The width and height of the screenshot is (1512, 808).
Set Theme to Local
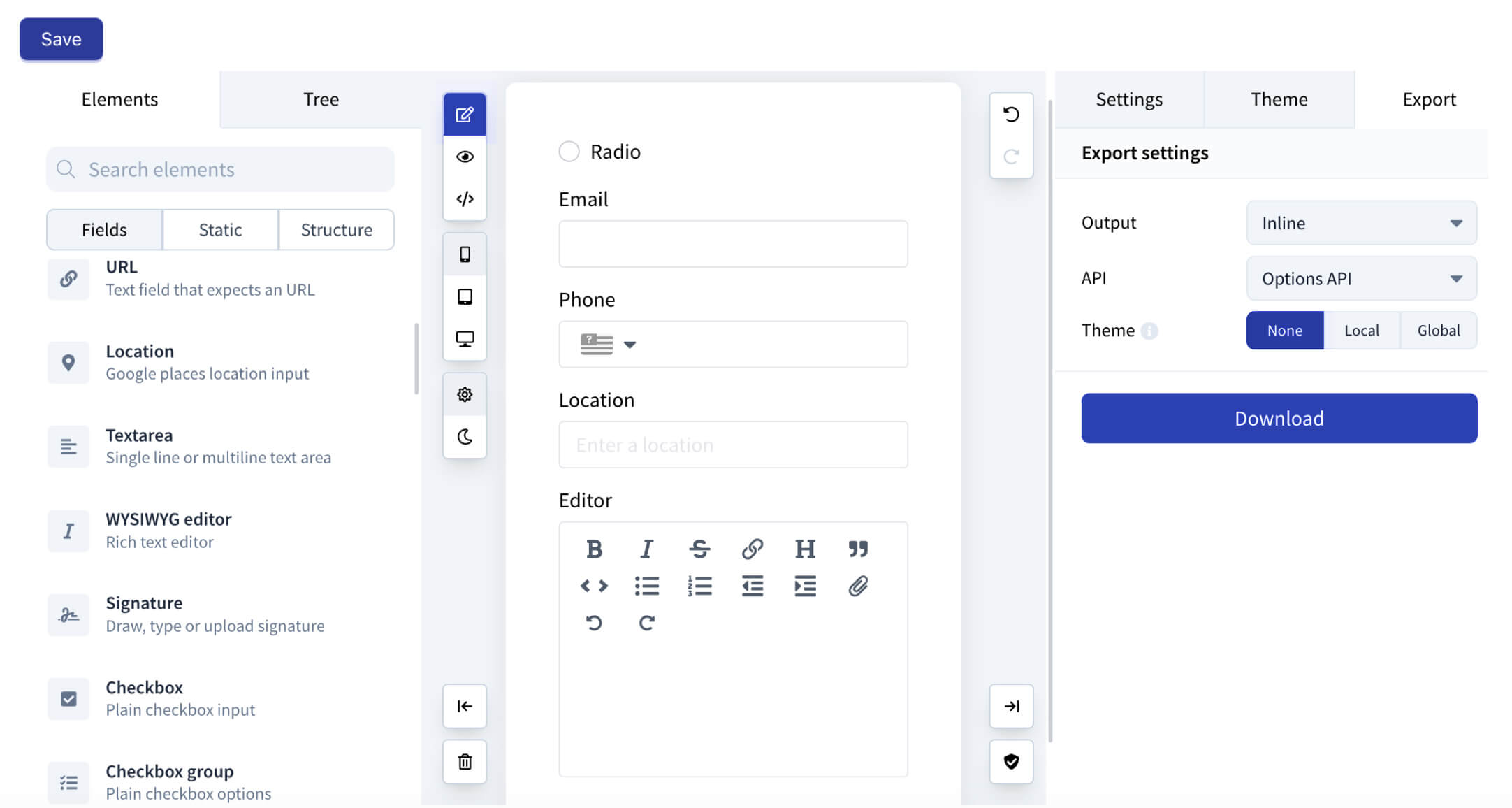pyautogui.click(x=1361, y=331)
